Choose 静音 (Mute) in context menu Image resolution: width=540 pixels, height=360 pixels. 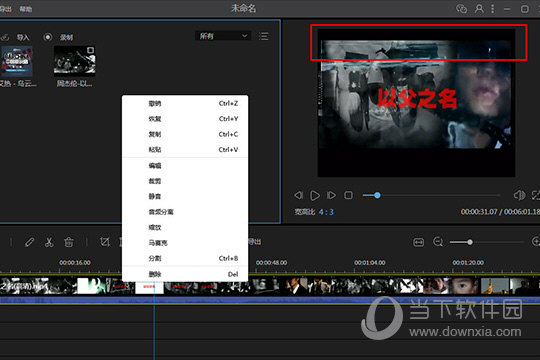pyautogui.click(x=185, y=196)
